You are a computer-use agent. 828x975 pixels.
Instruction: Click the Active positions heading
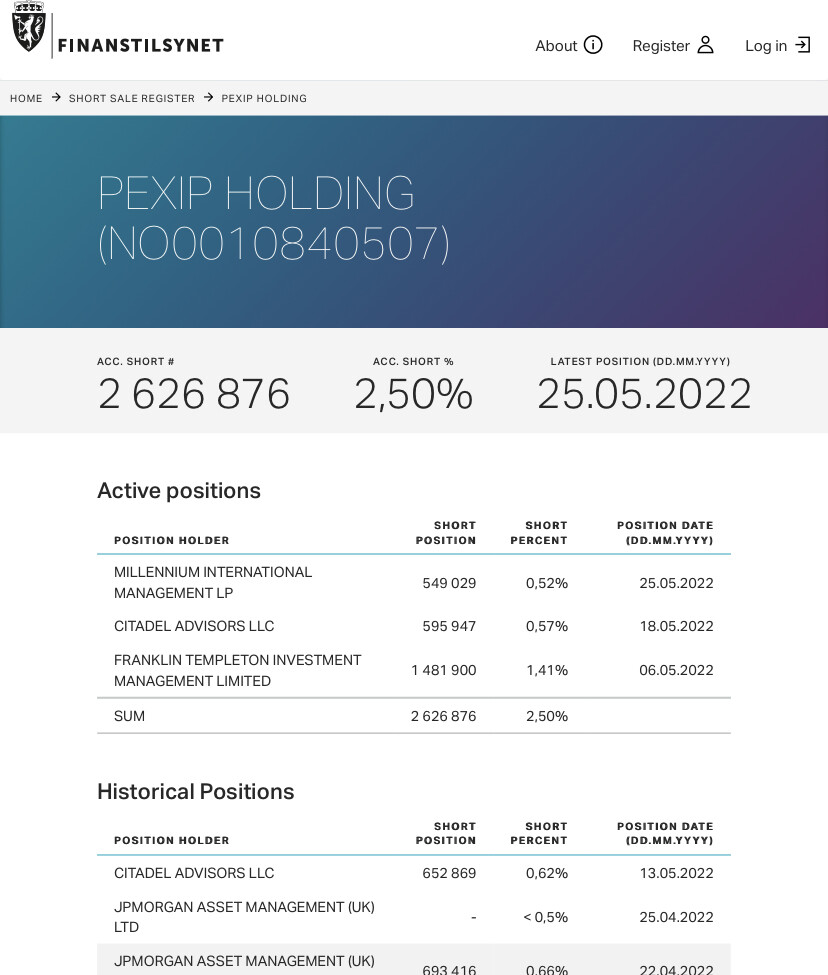(179, 491)
